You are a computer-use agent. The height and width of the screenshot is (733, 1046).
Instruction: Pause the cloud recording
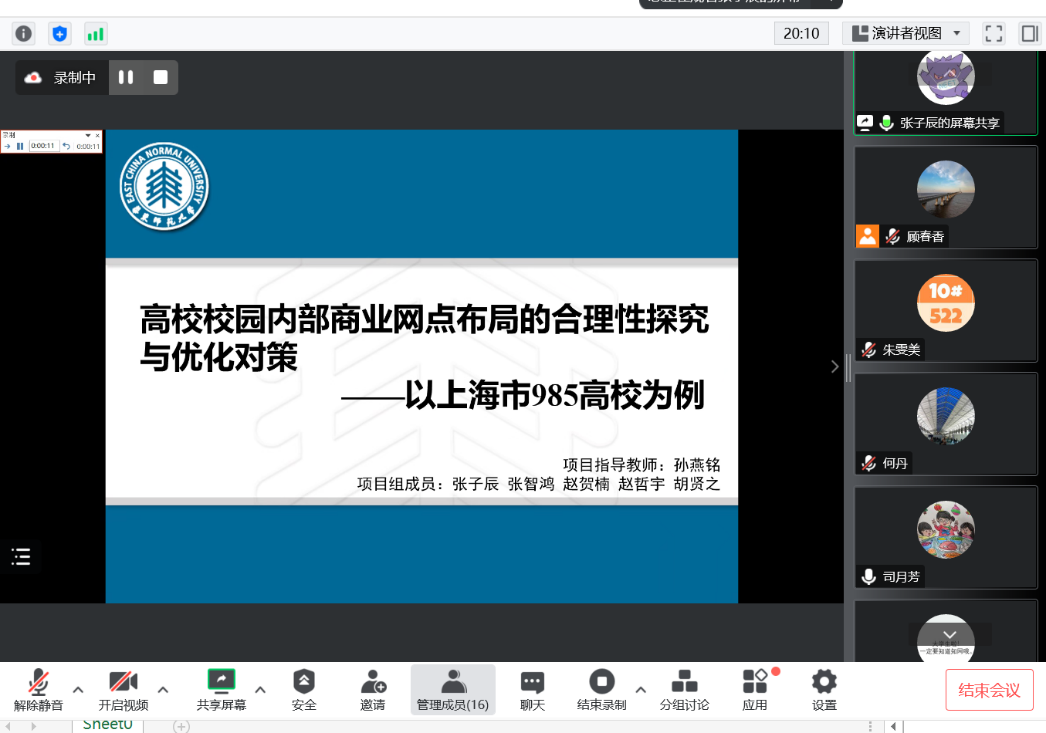coord(126,77)
